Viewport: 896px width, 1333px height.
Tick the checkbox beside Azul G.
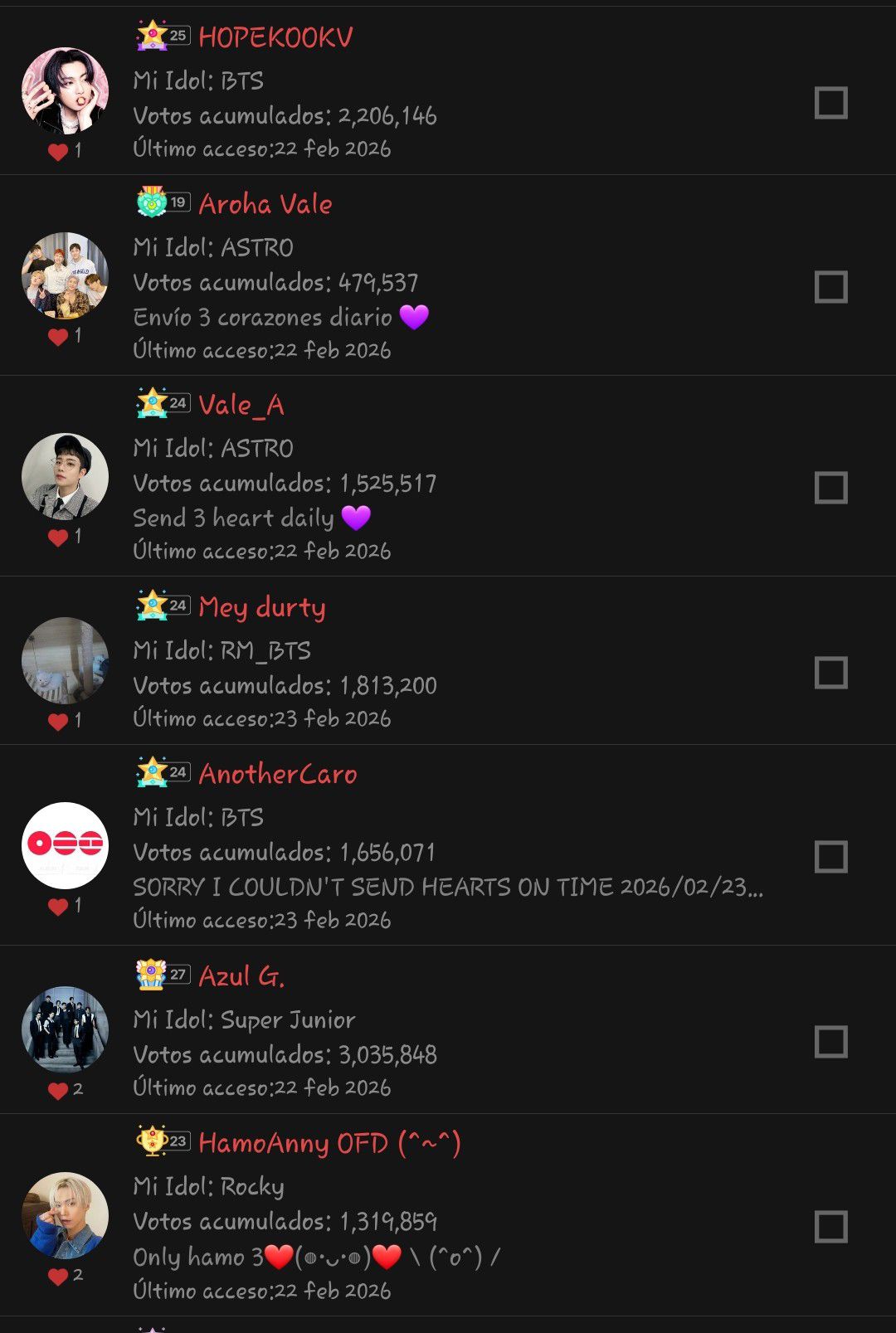831,1042
